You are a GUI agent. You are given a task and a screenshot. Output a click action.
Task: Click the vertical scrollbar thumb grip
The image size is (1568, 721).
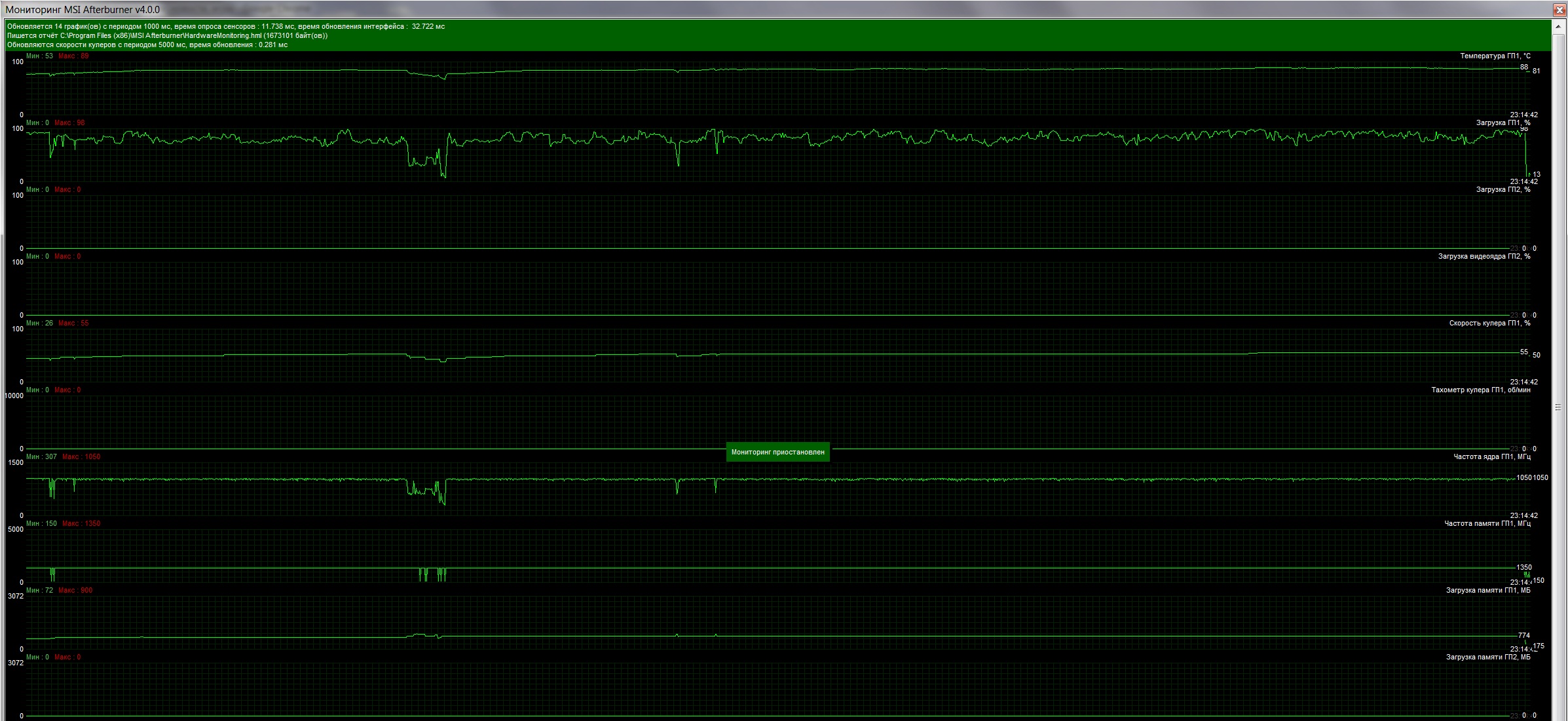[1559, 407]
